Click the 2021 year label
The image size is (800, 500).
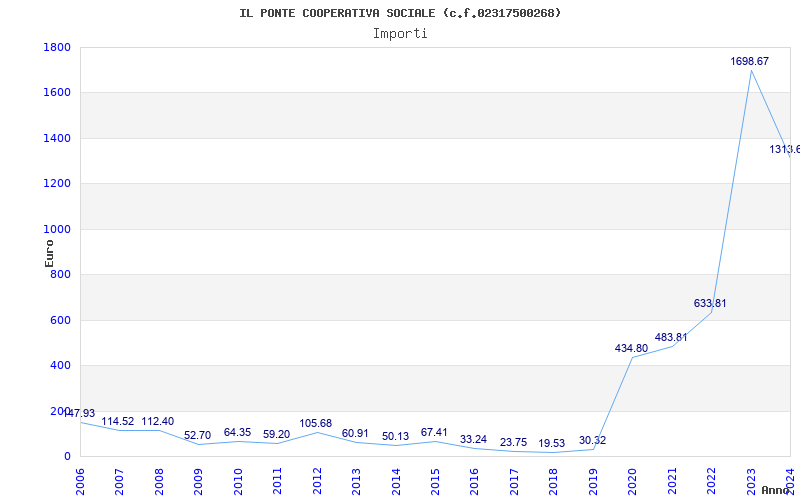[672, 481]
